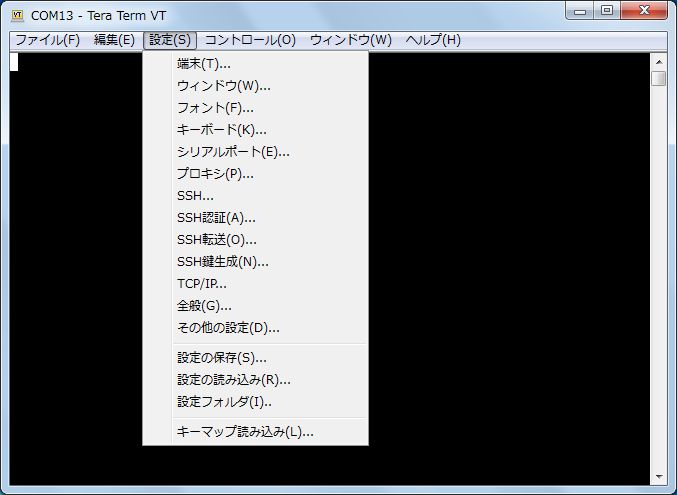Choose ウィンドウ(W)... in the settings dropdown
The image size is (677, 495).
pyautogui.click(x=256, y=86)
